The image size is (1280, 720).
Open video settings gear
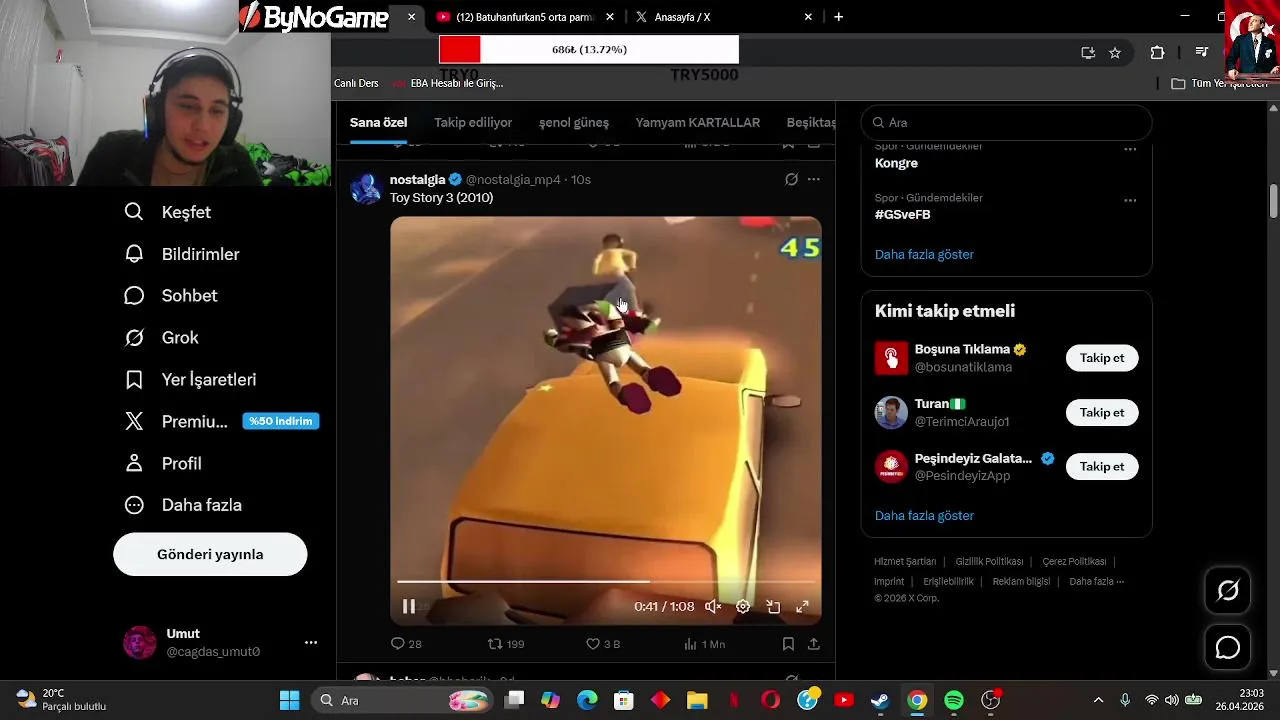(743, 606)
